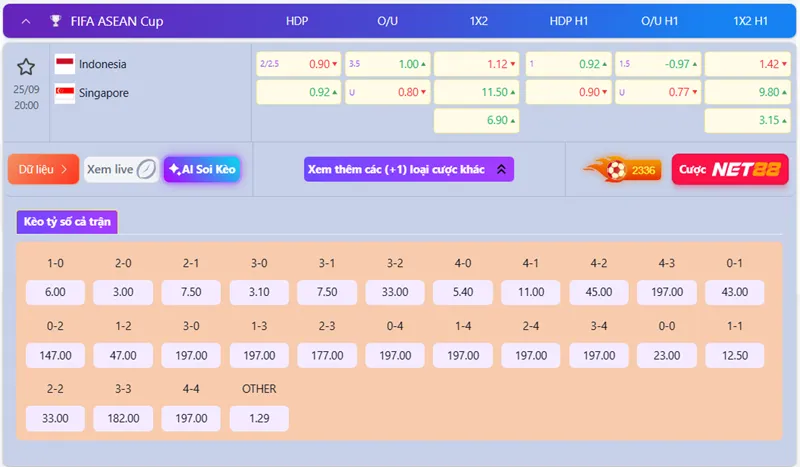Choose HDP H1 odds 0.90 for Singapore
This screenshot has width=800, height=467.
click(x=568, y=92)
